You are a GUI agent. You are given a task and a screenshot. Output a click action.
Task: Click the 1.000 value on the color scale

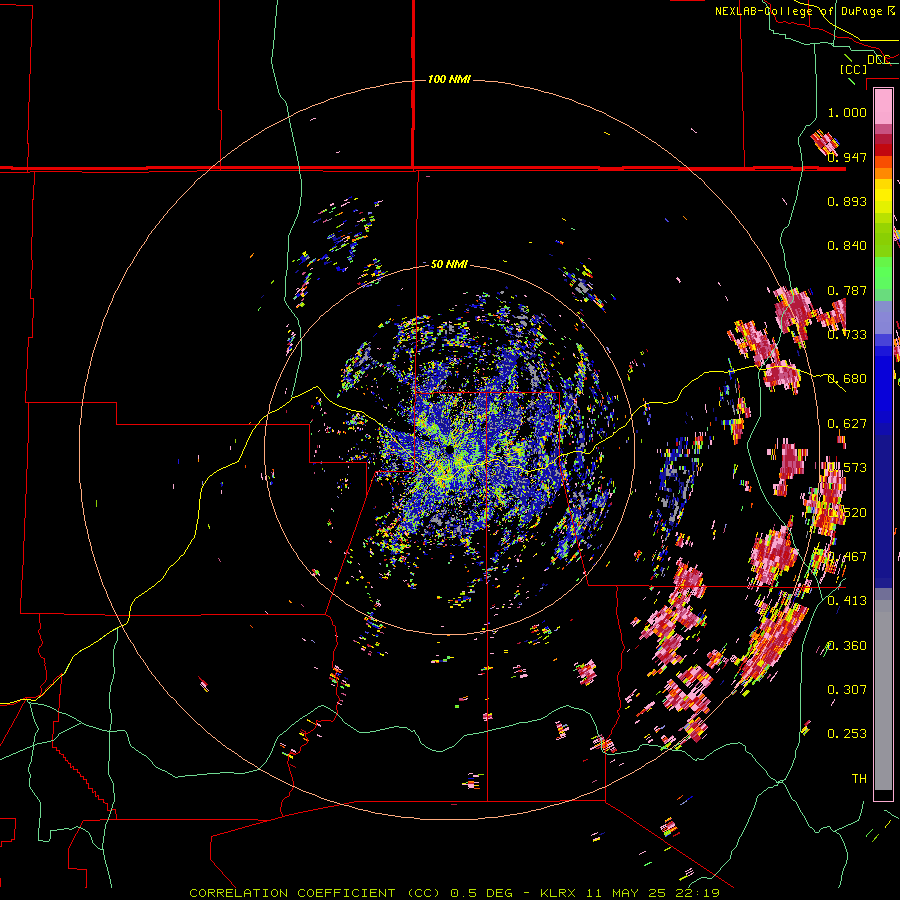tap(847, 112)
